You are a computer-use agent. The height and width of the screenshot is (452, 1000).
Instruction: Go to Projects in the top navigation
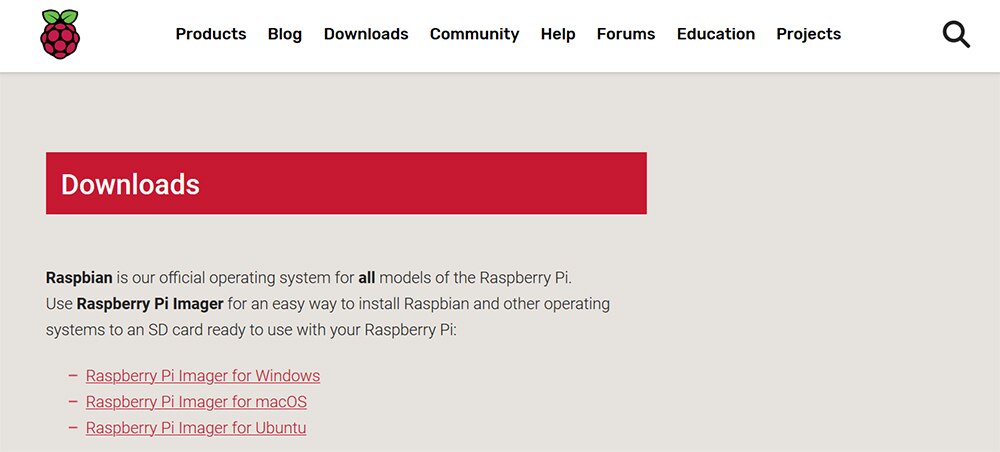tap(808, 34)
